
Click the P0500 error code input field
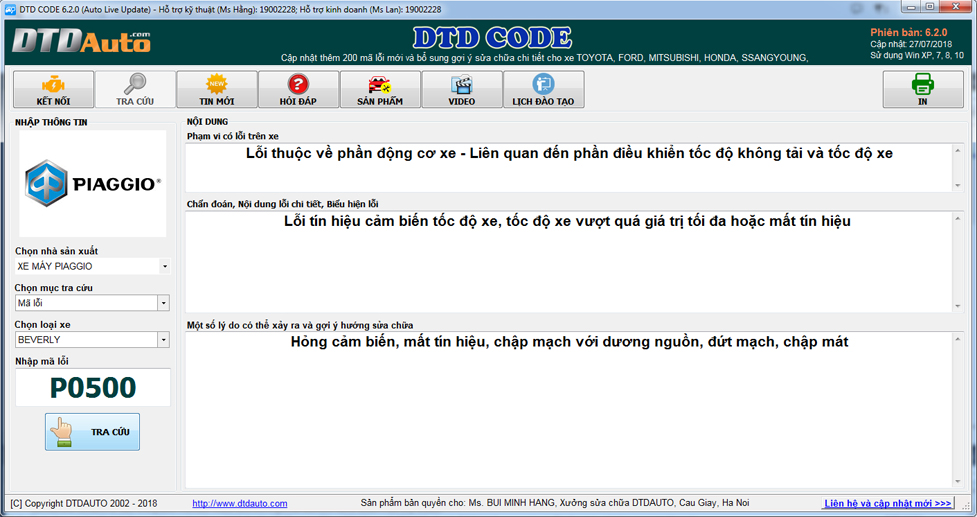(x=93, y=388)
